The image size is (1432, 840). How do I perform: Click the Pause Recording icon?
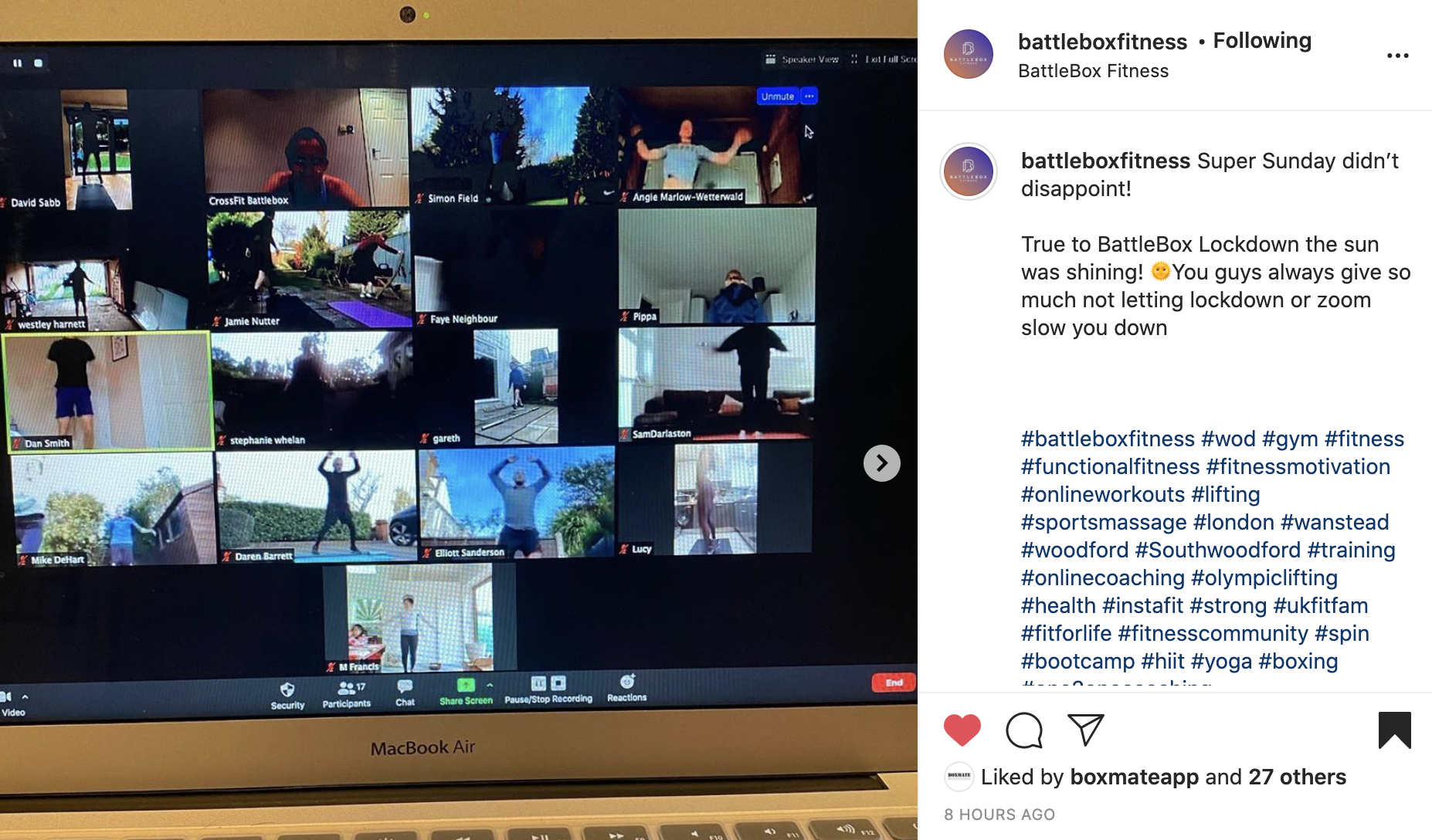(x=538, y=683)
